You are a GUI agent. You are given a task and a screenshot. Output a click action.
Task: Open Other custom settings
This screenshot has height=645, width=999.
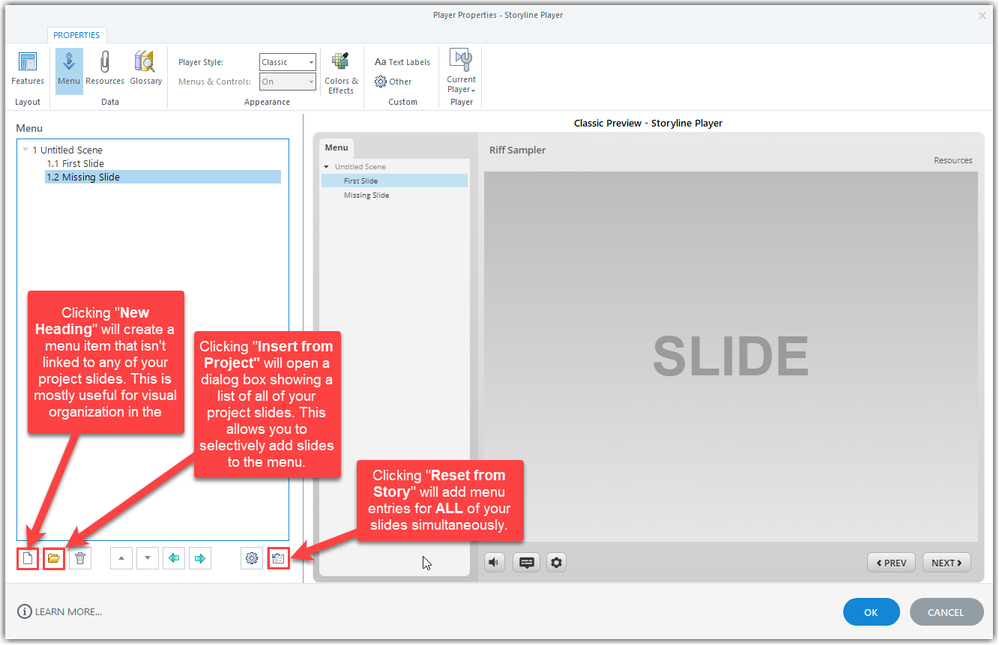click(393, 82)
